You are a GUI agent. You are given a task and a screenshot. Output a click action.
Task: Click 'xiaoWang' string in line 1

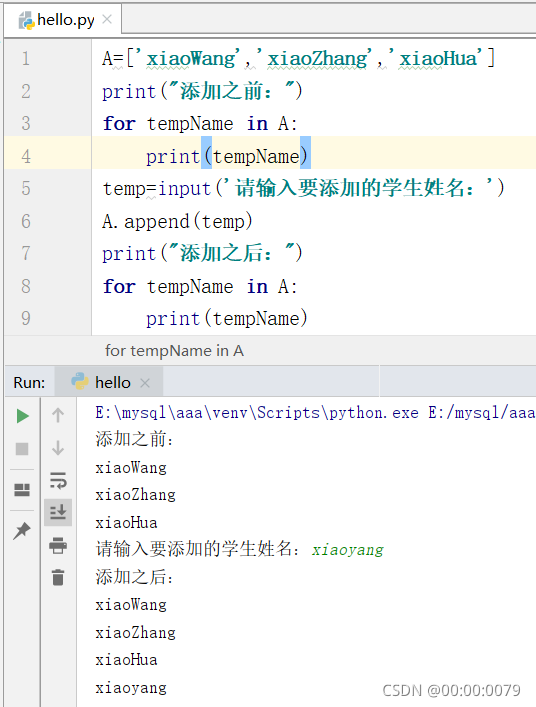pos(191,59)
